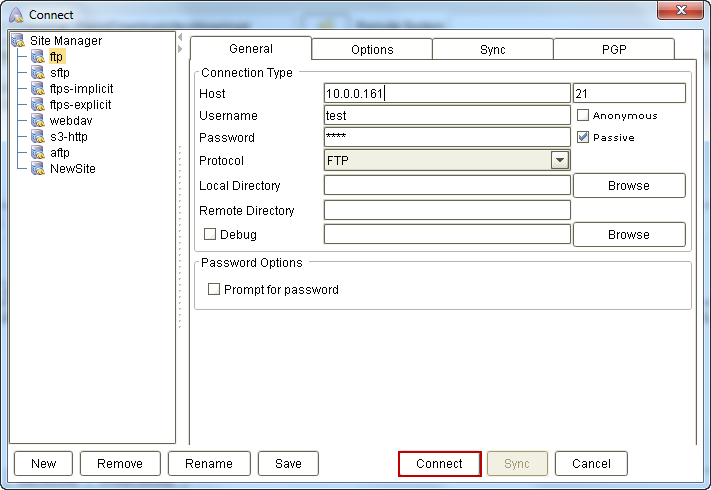The height and width of the screenshot is (490, 711).
Task: Select the Site Manager root node
Action: pyautogui.click(x=65, y=41)
